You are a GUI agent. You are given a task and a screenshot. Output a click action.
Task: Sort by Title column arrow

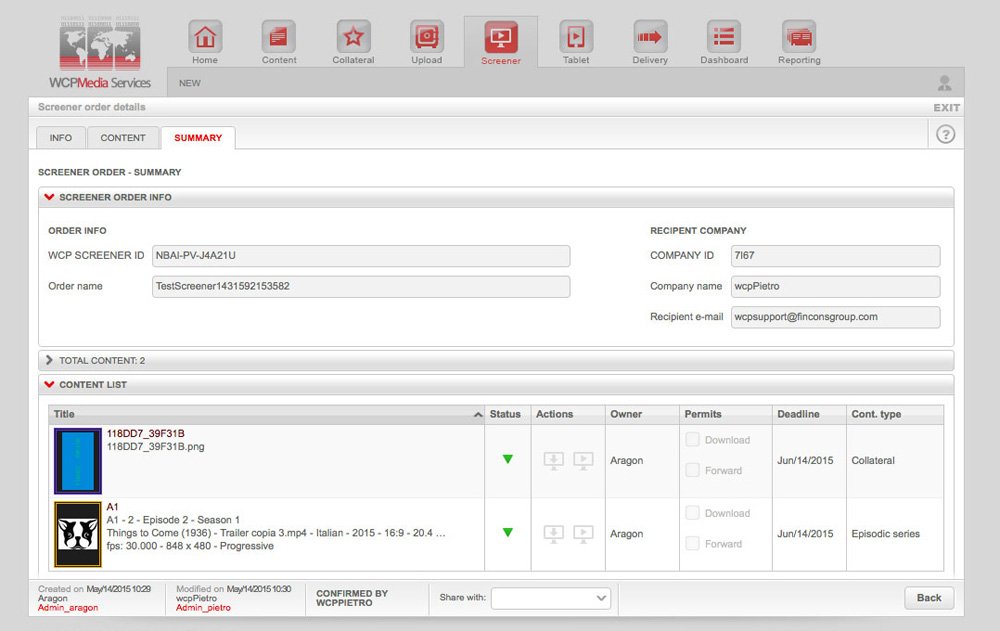[x=478, y=415]
